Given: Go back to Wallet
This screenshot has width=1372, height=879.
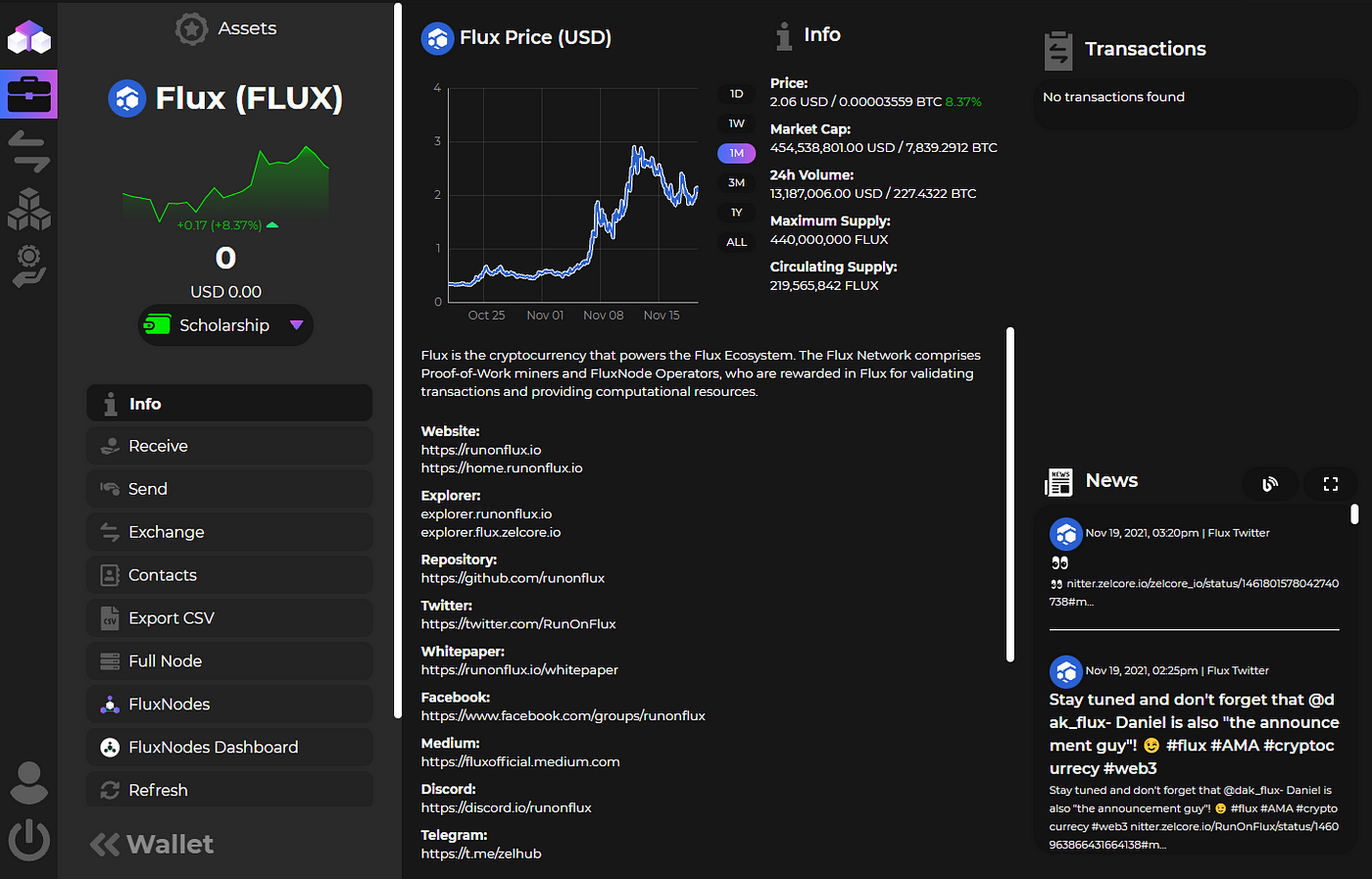Looking at the screenshot, I should 152,845.
